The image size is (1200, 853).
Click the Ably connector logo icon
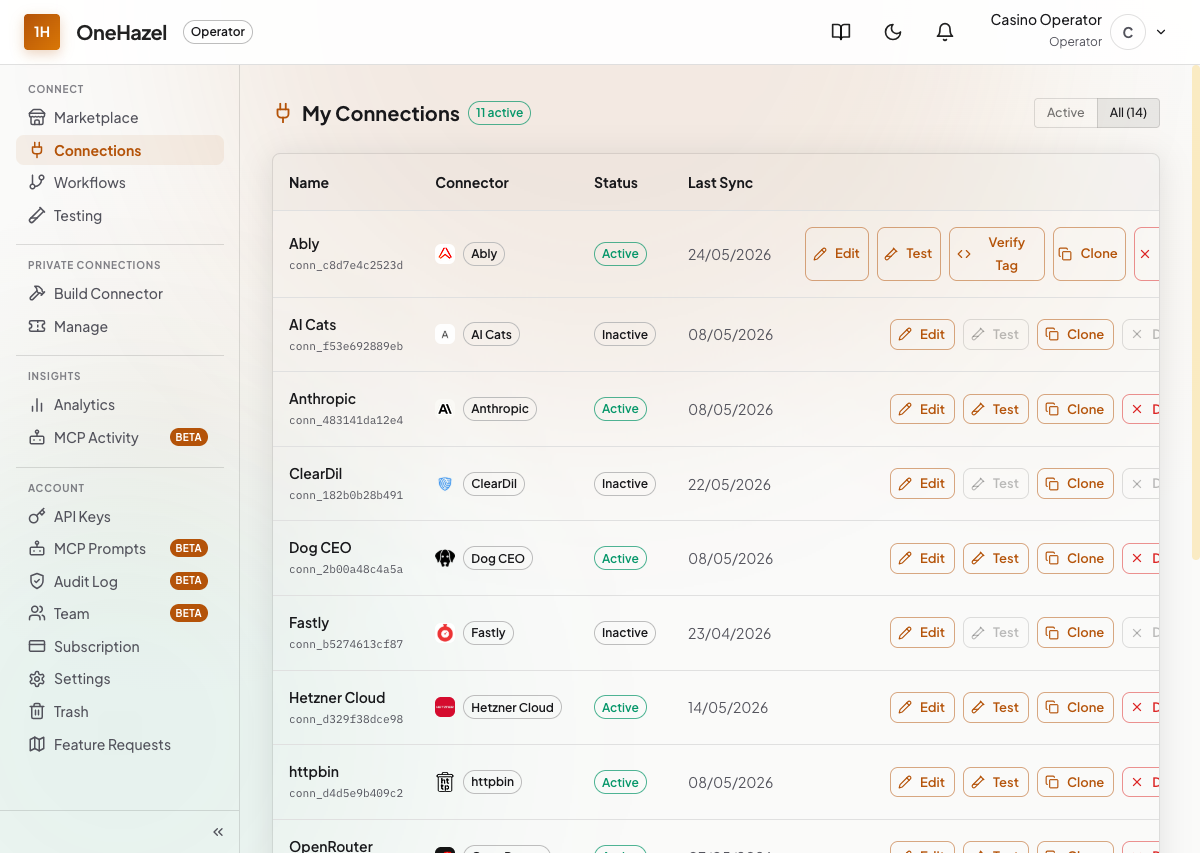(x=445, y=254)
